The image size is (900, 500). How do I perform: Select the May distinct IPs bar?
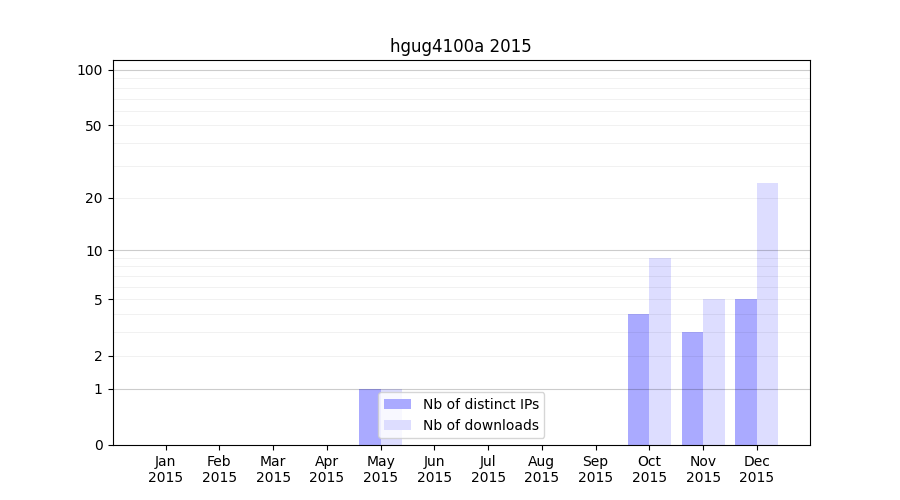click(x=368, y=416)
